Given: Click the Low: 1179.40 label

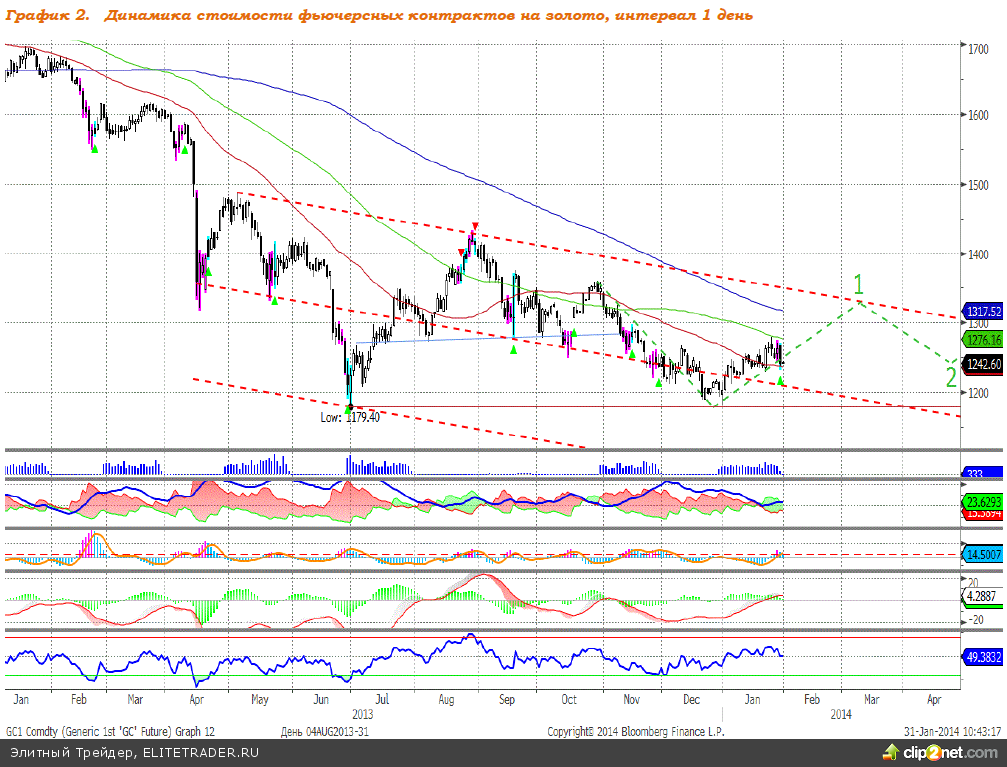Looking at the screenshot, I should coord(350,416).
